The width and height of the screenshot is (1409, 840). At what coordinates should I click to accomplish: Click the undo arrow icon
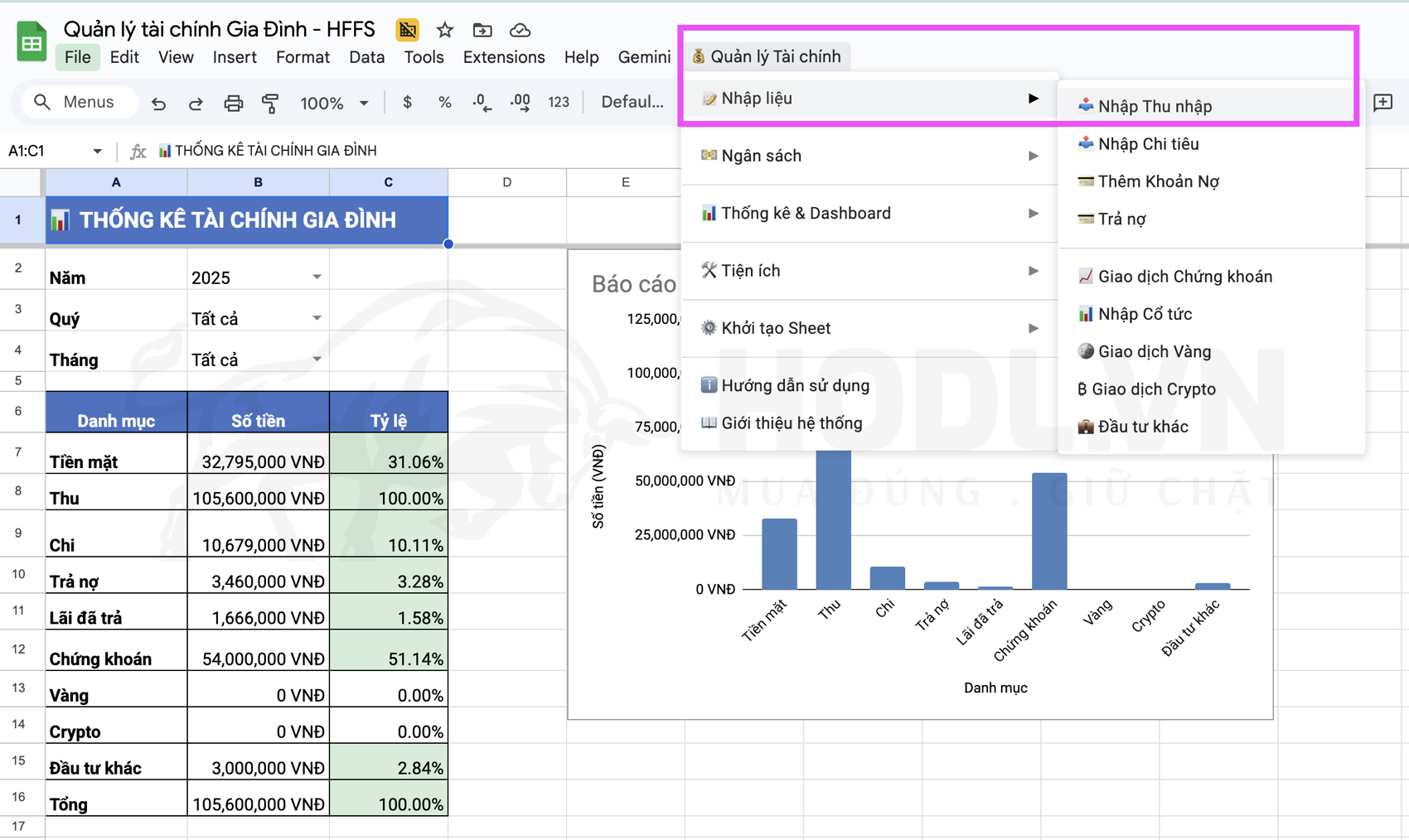pos(158,103)
